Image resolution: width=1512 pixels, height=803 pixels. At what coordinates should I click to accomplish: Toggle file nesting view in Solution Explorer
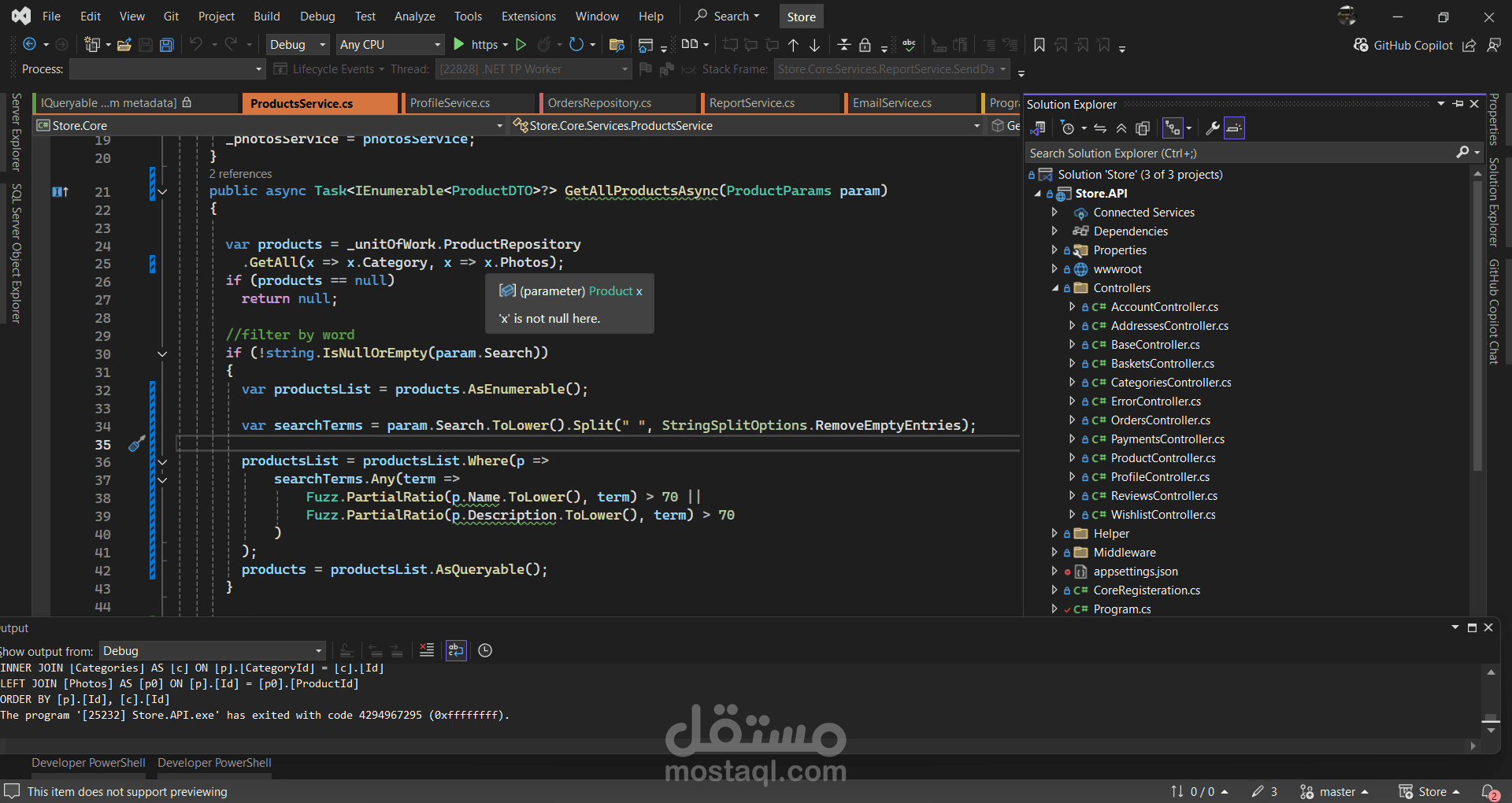point(1173,128)
